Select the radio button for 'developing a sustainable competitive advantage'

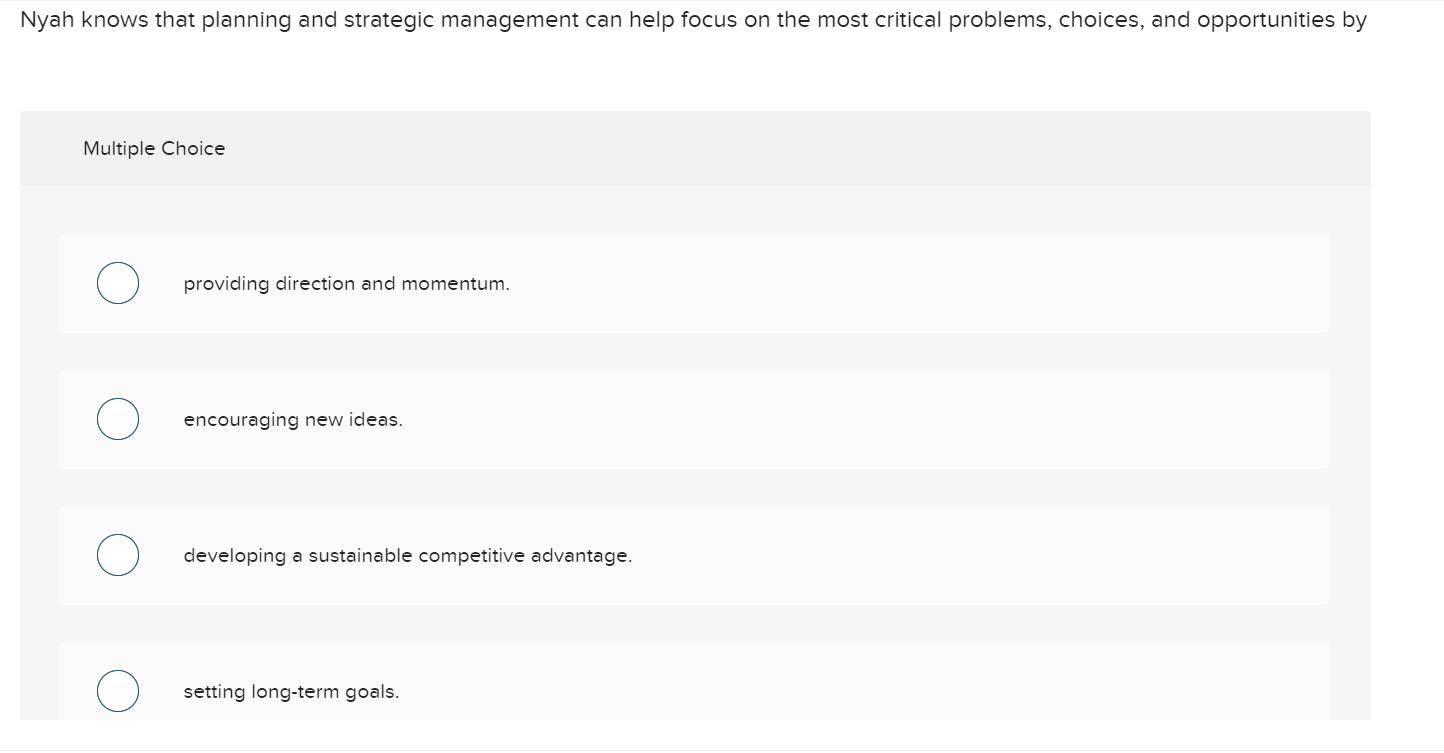[117, 554]
